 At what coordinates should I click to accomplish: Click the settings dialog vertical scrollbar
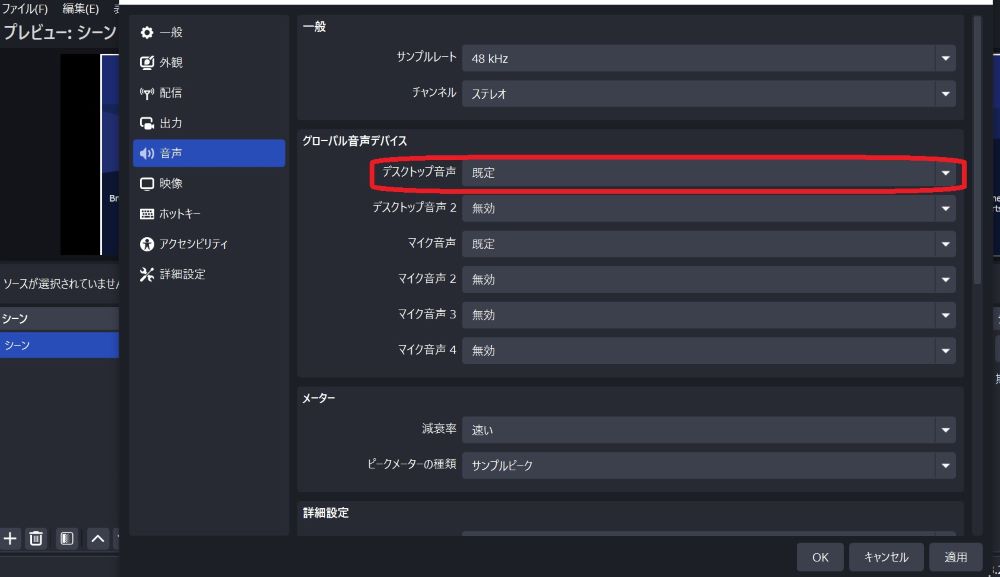coord(977,150)
